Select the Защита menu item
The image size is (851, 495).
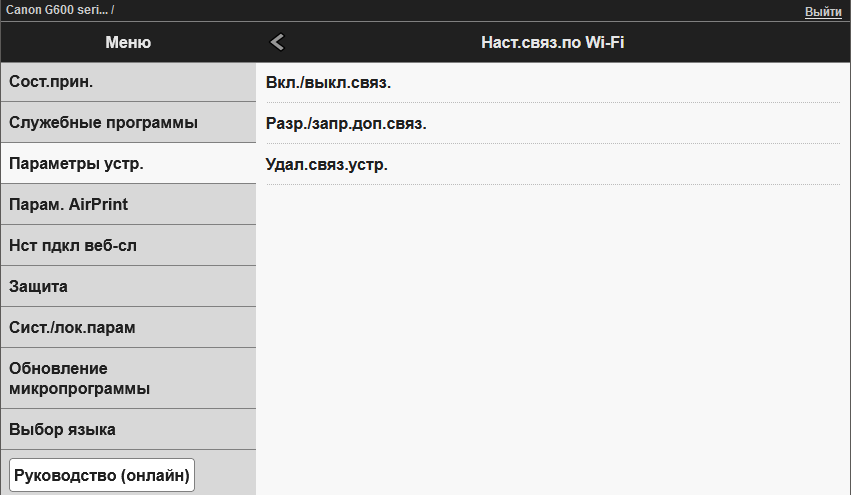(128, 287)
